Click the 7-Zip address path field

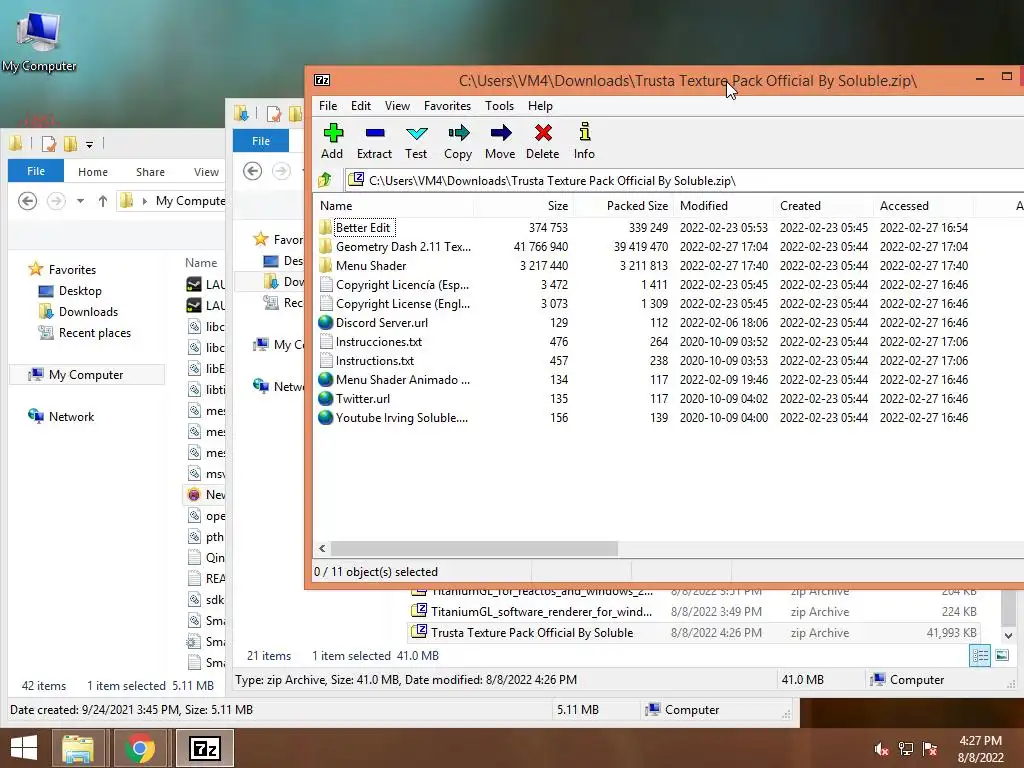click(682, 180)
